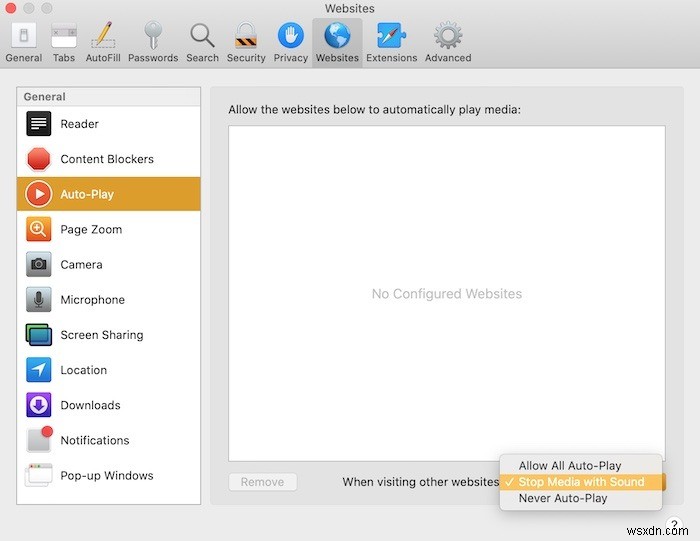Screen dimensions: 700x541
Task: Open the Search magnifier icon
Action: pos(202,35)
